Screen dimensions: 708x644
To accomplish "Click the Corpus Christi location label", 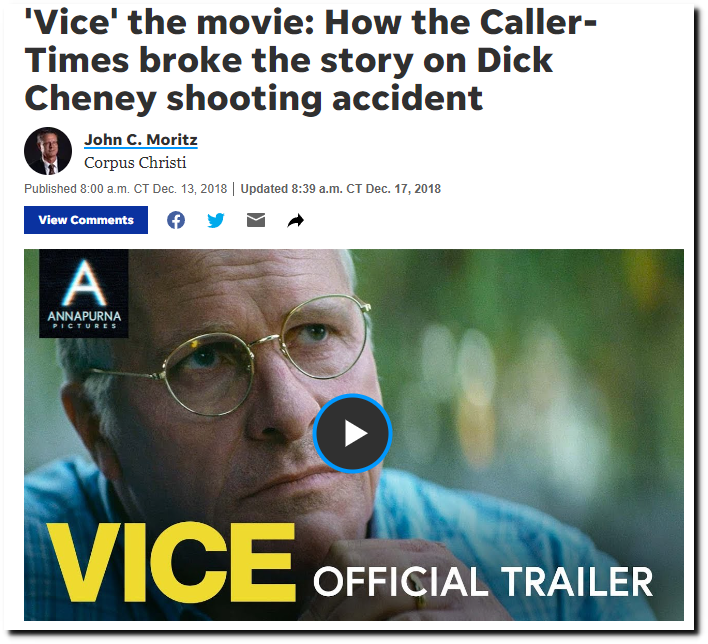I will point(135,163).
